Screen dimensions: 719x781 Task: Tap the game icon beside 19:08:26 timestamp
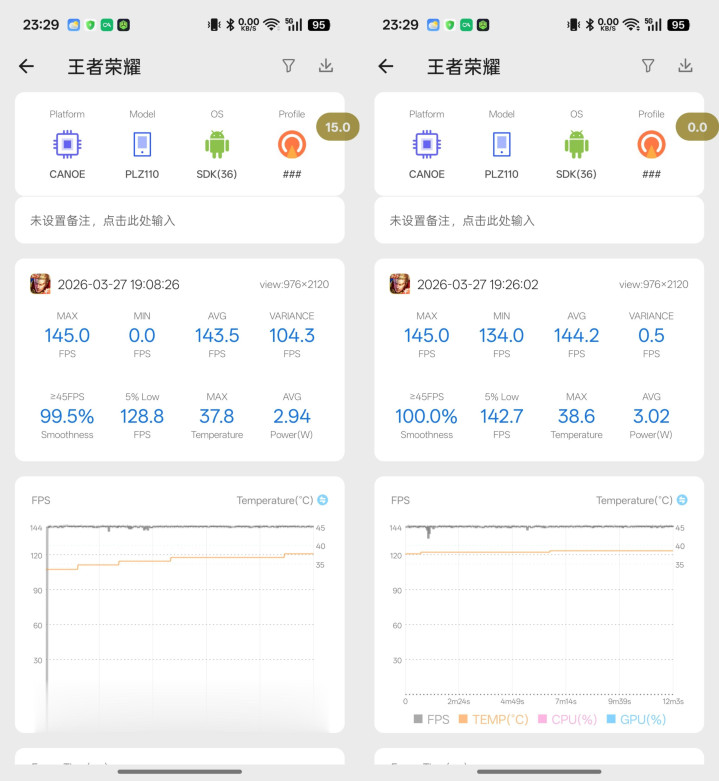40,284
